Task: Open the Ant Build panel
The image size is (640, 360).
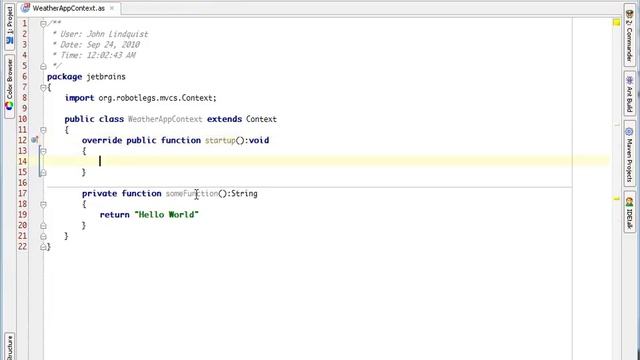Action: tap(629, 93)
